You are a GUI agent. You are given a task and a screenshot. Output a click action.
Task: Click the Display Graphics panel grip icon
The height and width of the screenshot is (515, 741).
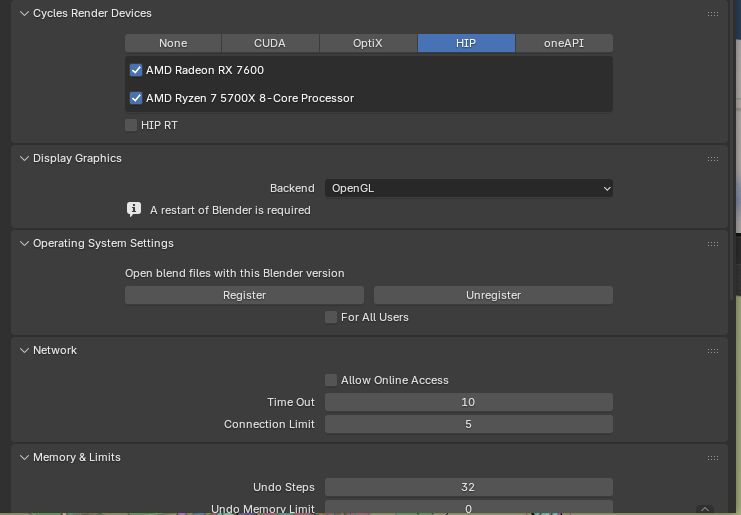pos(712,158)
